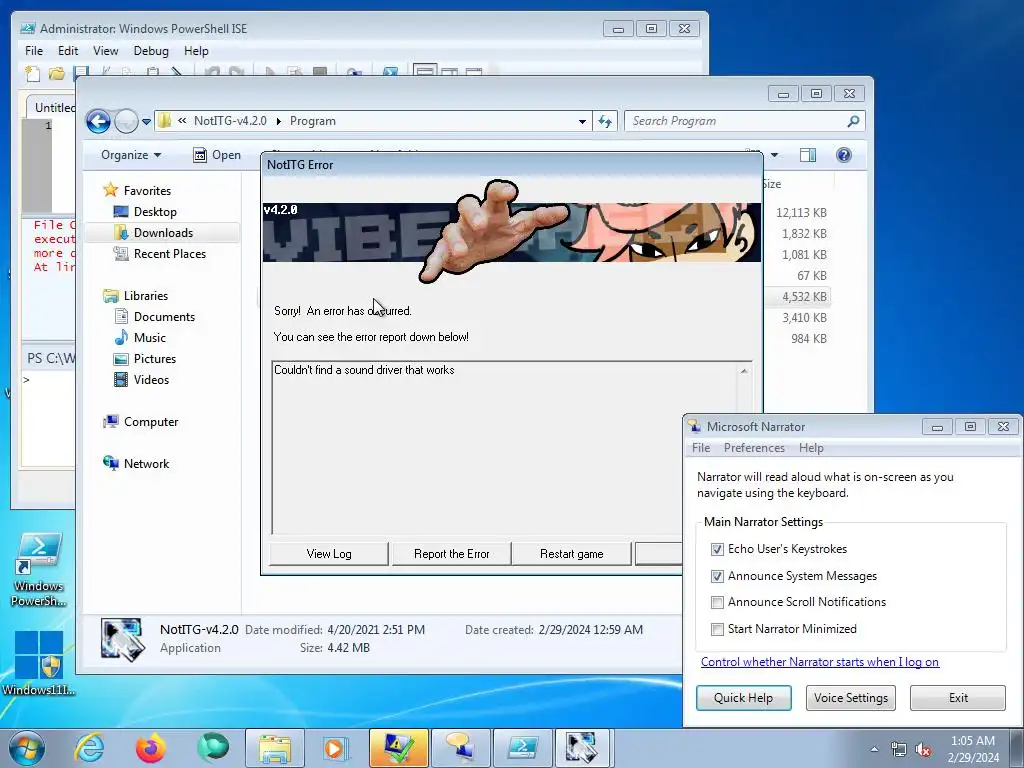Click the error report scrollbar up arrow

[x=744, y=371]
